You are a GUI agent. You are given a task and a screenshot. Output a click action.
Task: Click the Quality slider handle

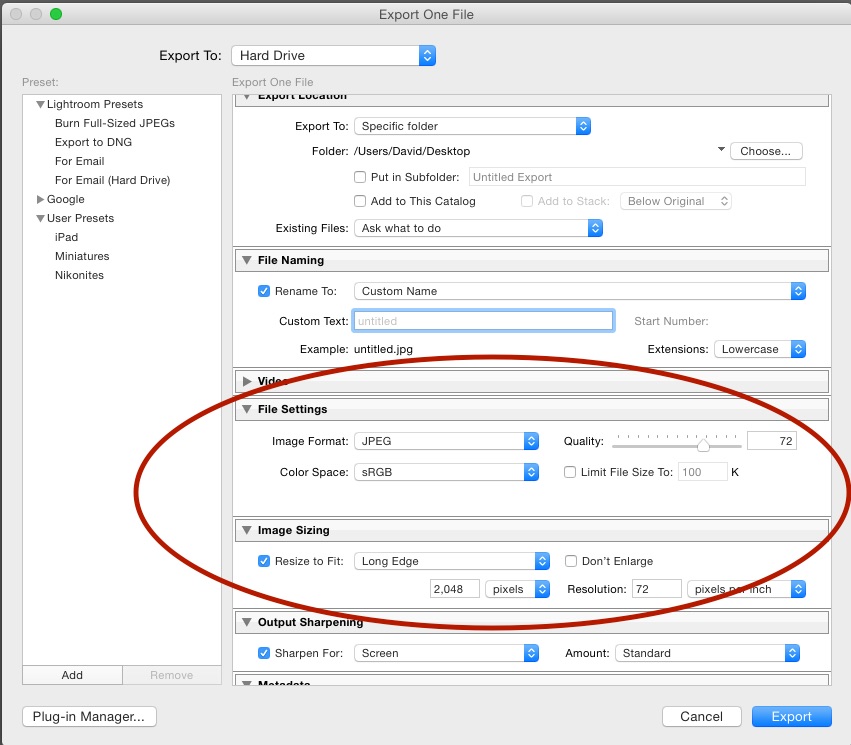[704, 445]
